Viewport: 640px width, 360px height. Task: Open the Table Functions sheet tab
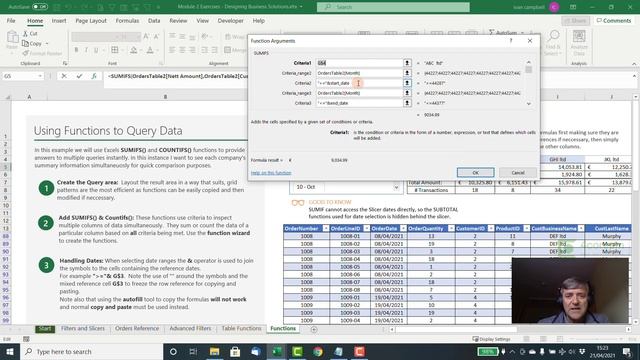point(241,328)
